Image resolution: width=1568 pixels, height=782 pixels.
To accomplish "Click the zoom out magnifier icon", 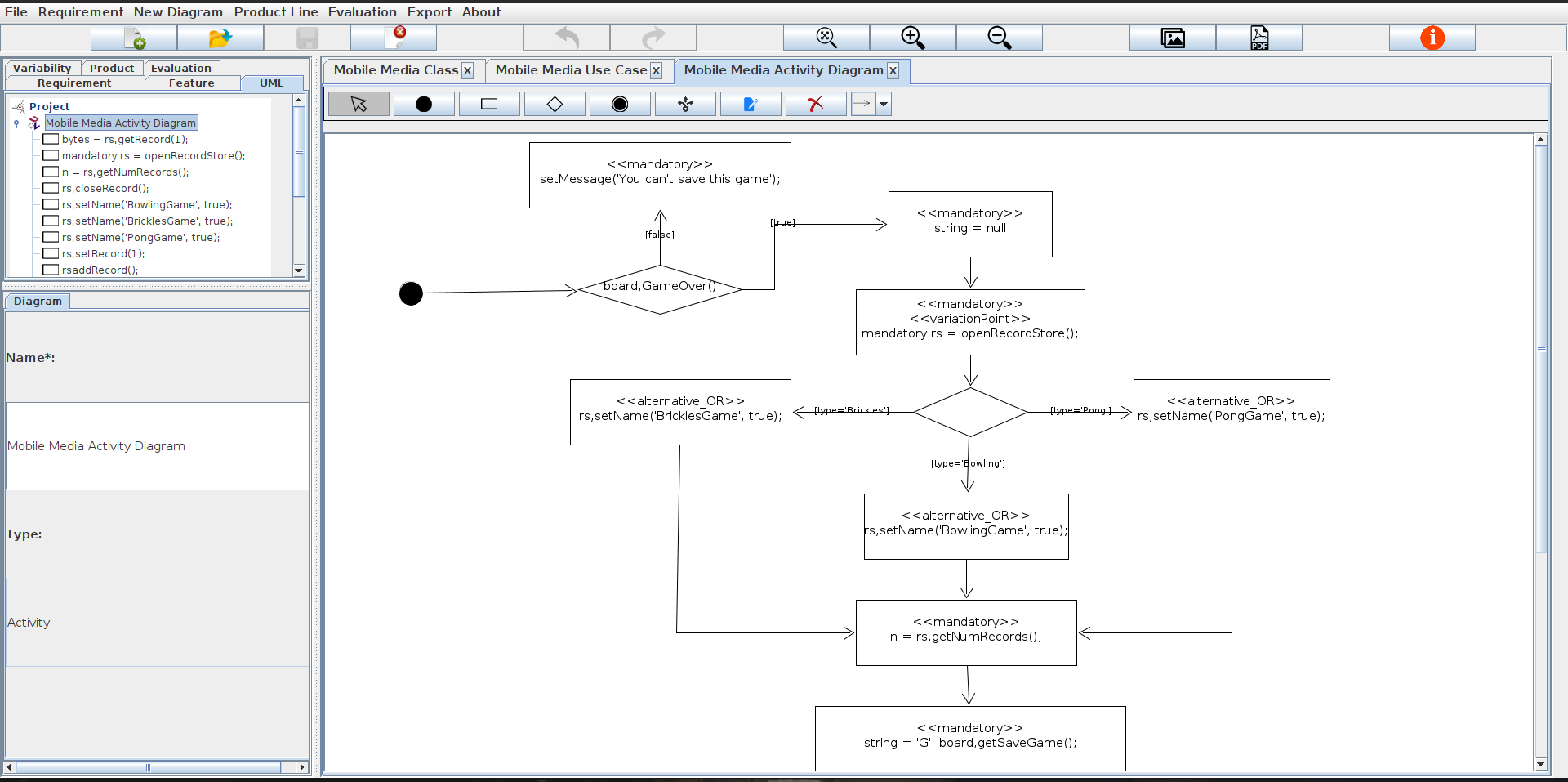I will [1000, 38].
